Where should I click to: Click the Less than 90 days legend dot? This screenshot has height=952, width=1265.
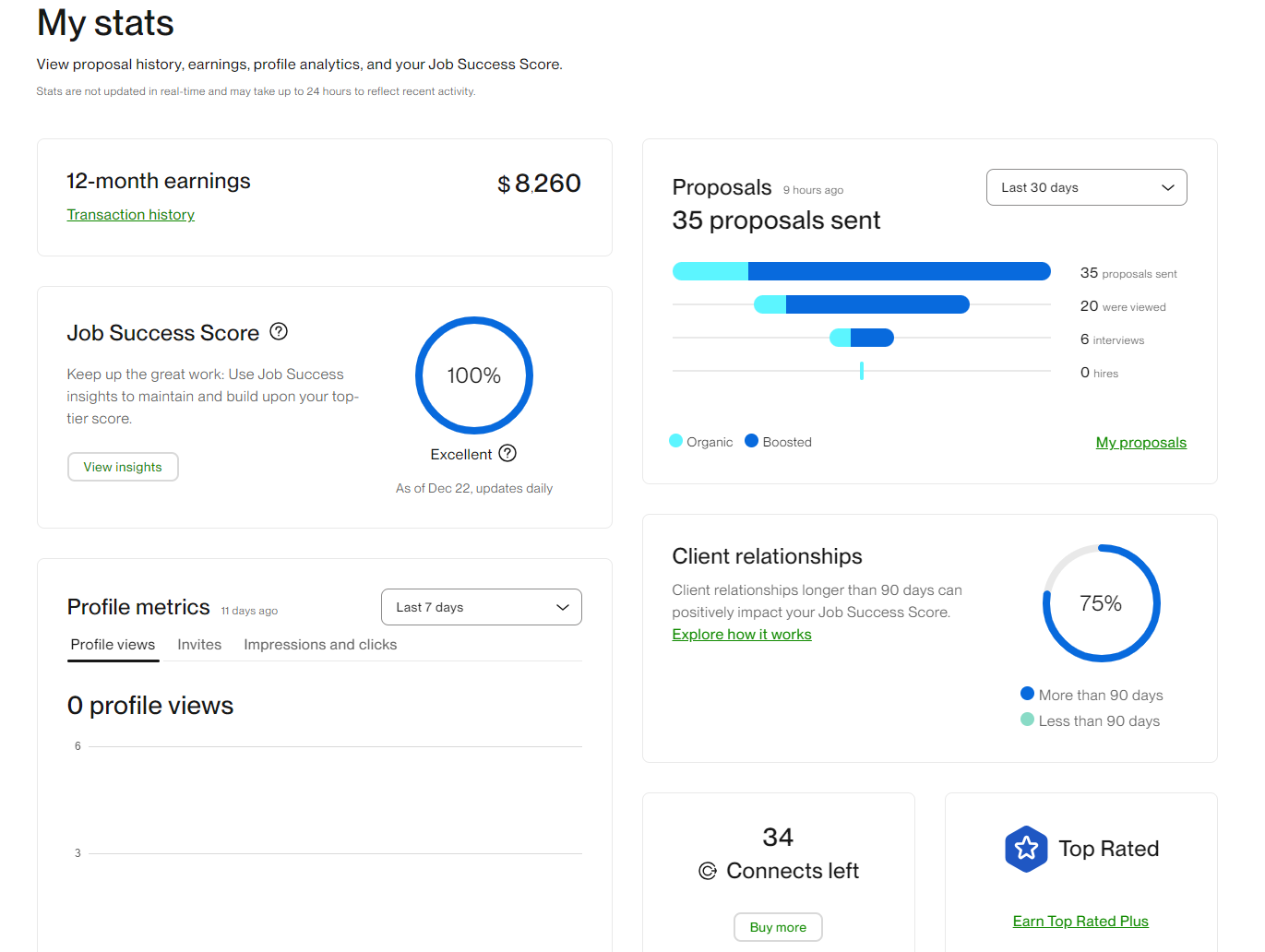tap(1027, 720)
